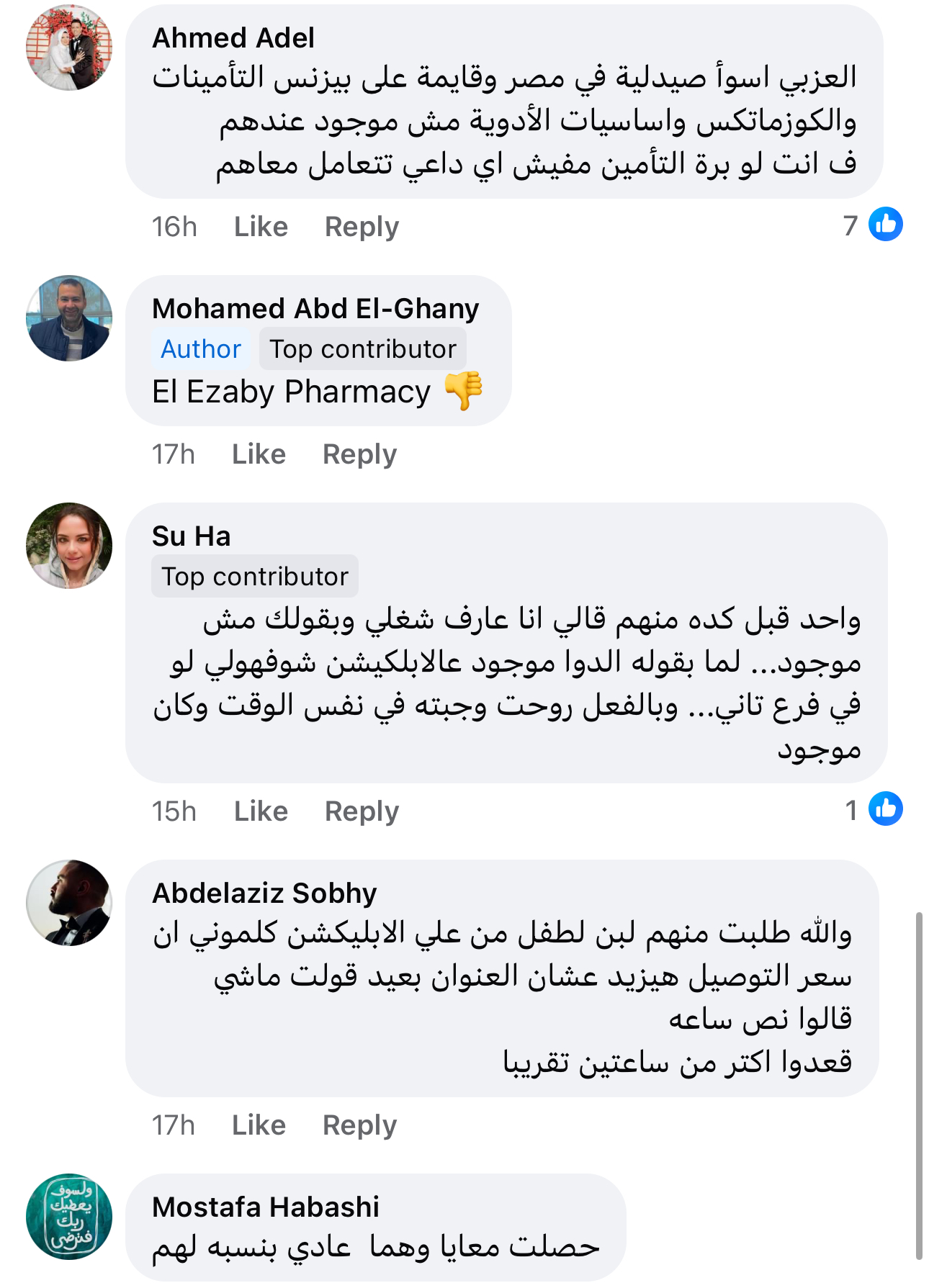Like Mohamed Abd El-Ghany's comment

pos(259,454)
